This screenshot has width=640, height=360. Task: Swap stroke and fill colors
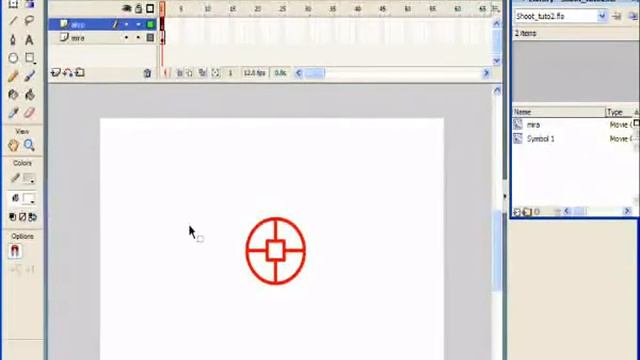[x=33, y=217]
